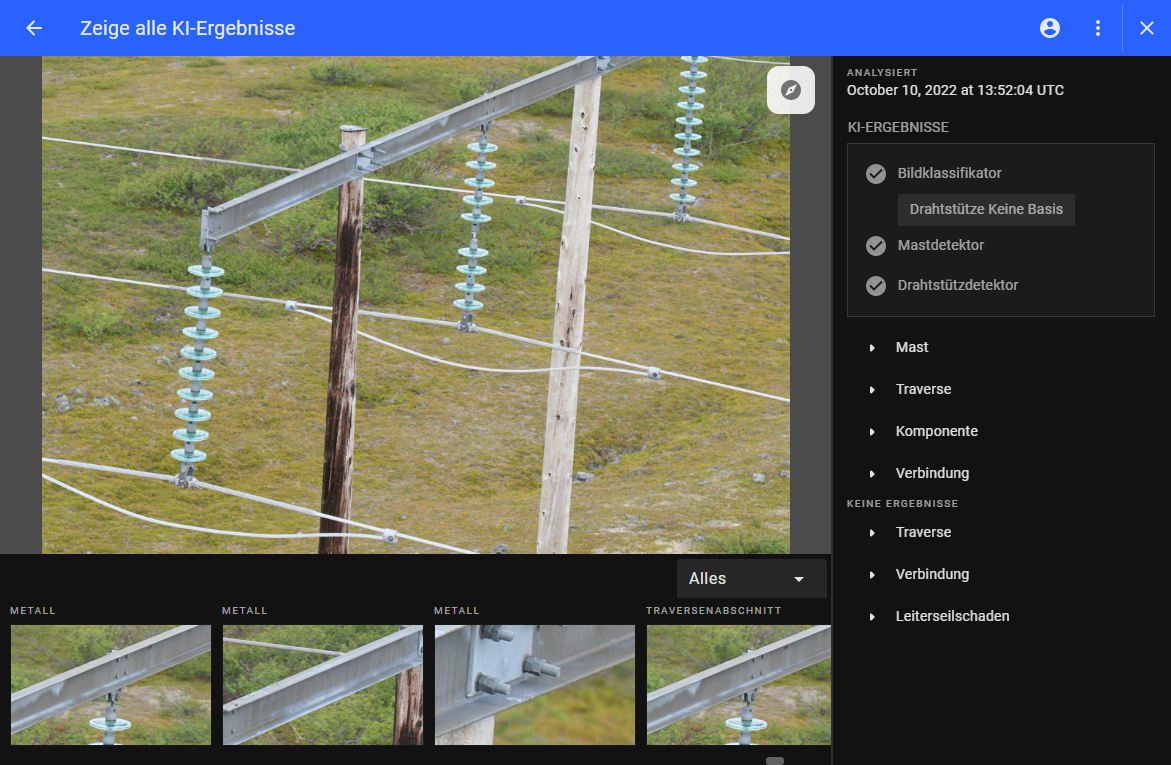Expand the Leiterseilschaden section

click(873, 617)
